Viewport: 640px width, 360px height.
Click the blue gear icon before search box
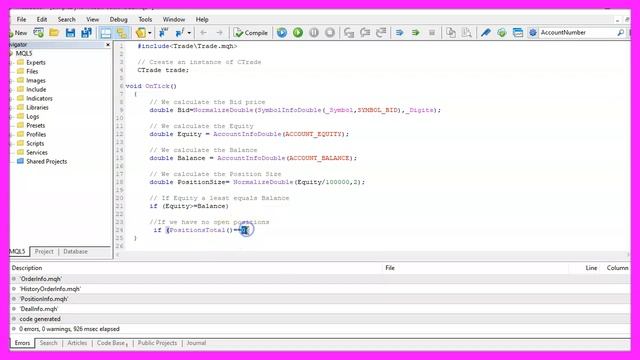[533, 33]
